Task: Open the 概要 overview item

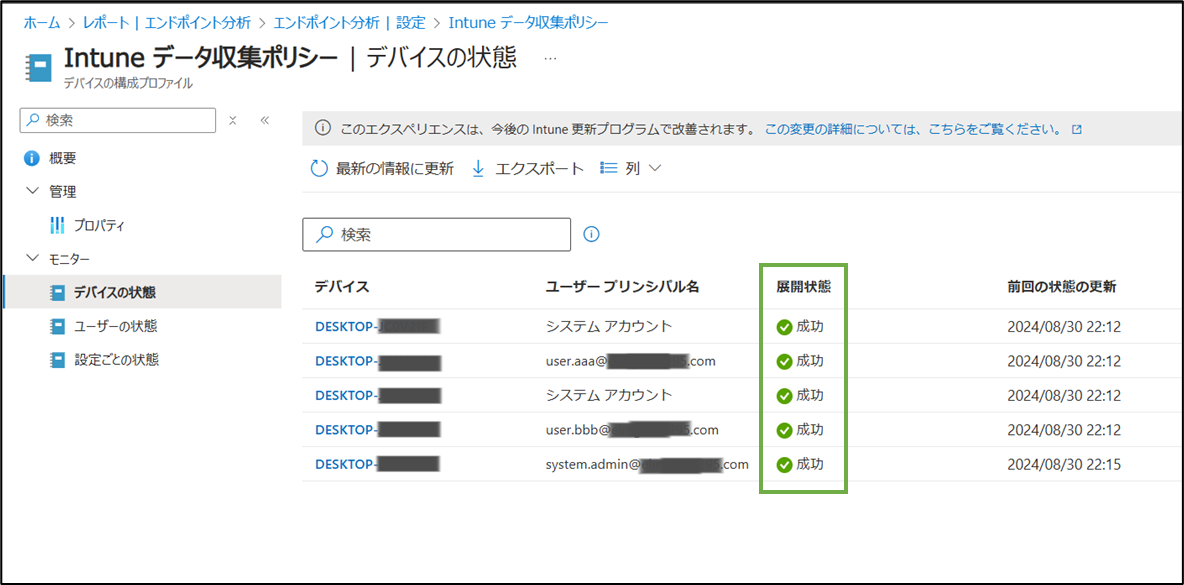Action: pos(62,159)
